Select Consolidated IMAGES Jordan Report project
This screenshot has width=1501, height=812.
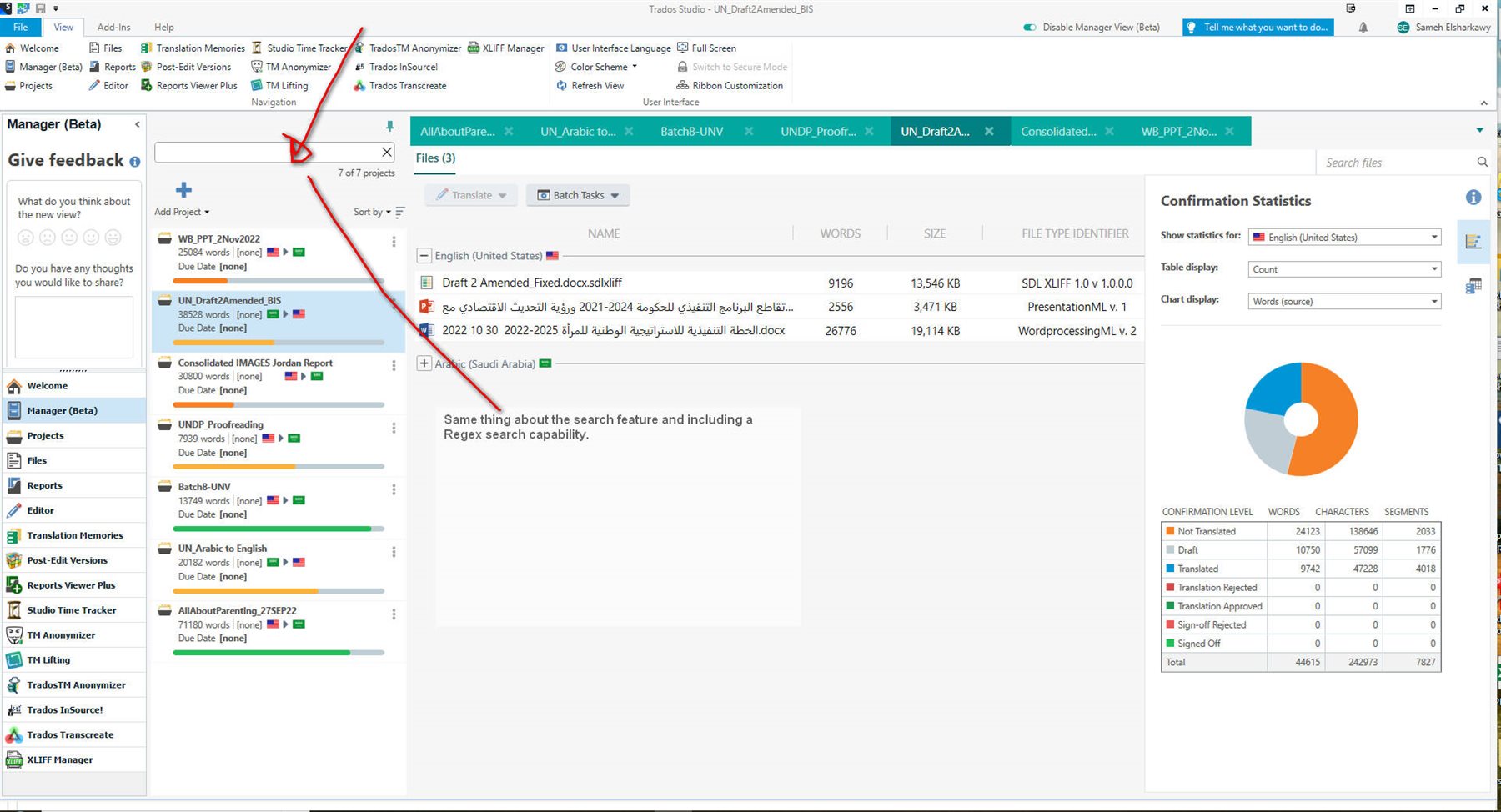(278, 382)
